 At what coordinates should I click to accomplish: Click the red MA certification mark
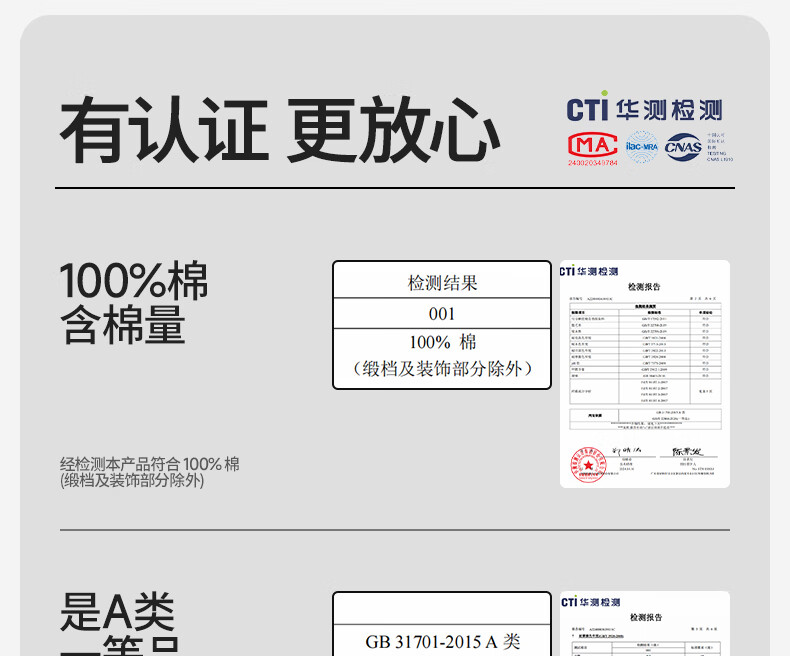click(592, 147)
